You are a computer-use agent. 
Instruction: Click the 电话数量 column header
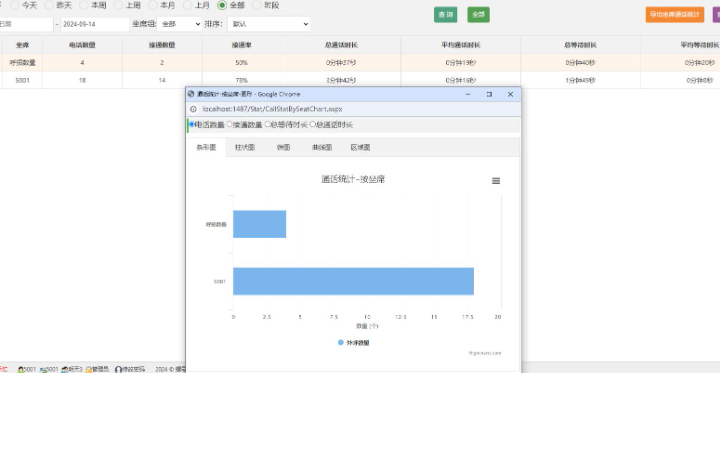pyautogui.click(x=82, y=45)
